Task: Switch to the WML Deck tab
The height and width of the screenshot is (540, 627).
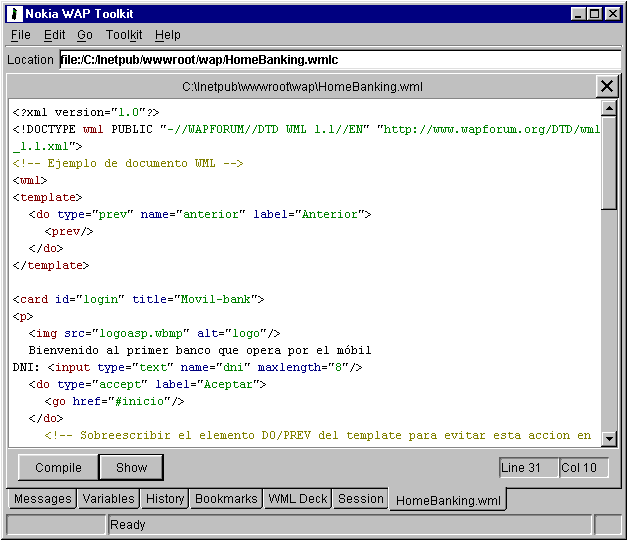Action: [298, 499]
